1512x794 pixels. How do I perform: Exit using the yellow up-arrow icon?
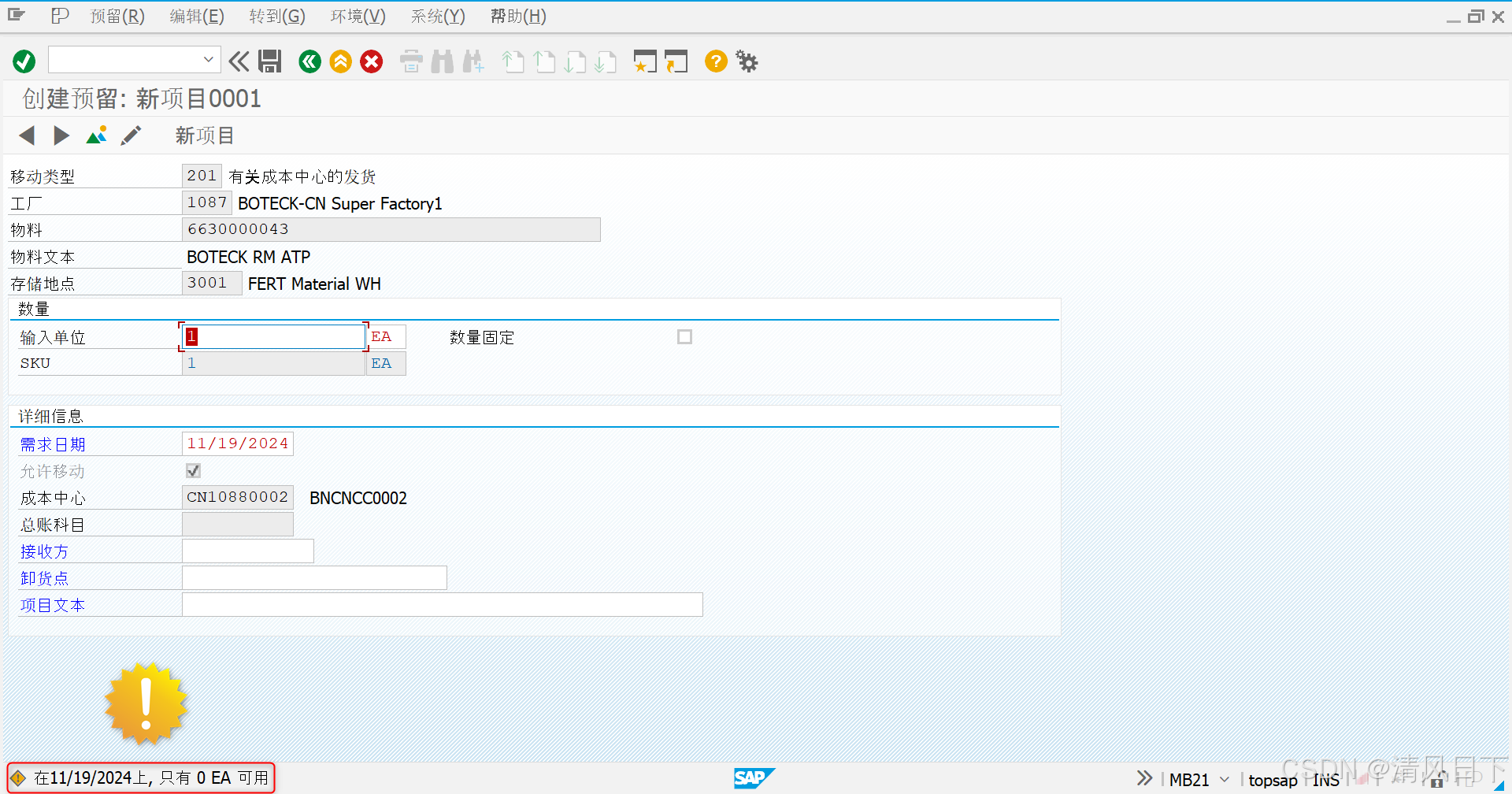[341, 61]
